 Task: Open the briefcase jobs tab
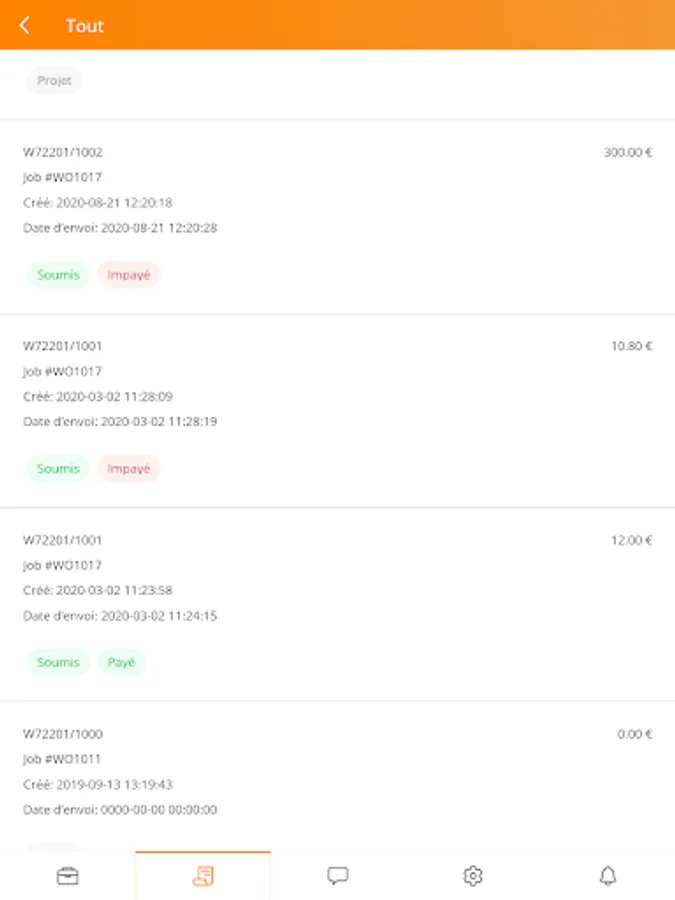point(68,876)
